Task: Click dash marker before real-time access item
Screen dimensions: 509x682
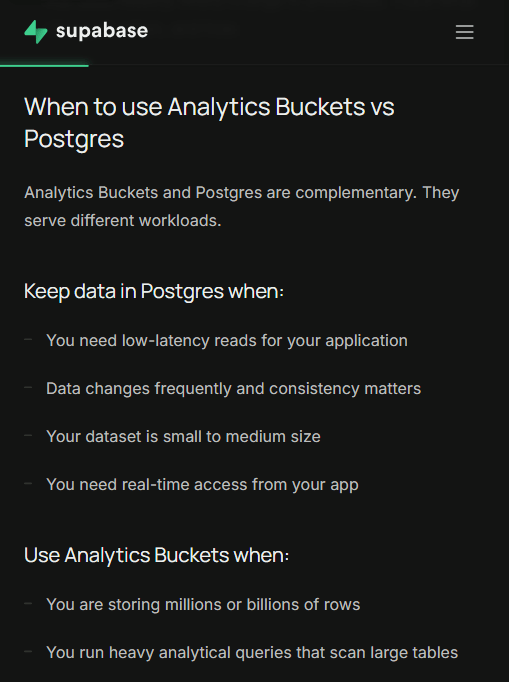Action: [x=28, y=483]
